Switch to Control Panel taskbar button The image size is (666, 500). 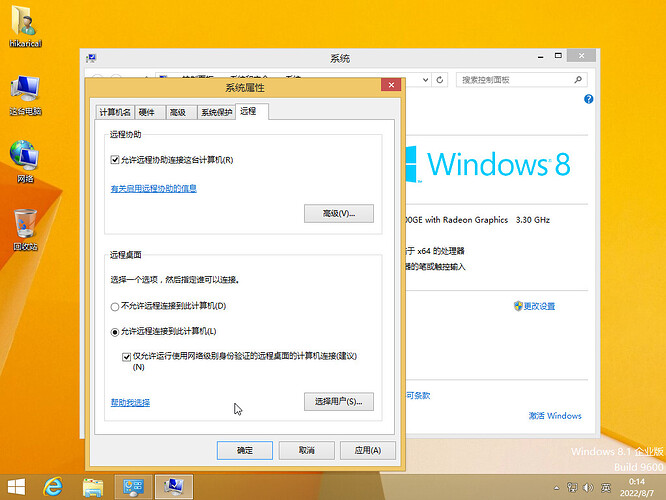[x=133, y=487]
